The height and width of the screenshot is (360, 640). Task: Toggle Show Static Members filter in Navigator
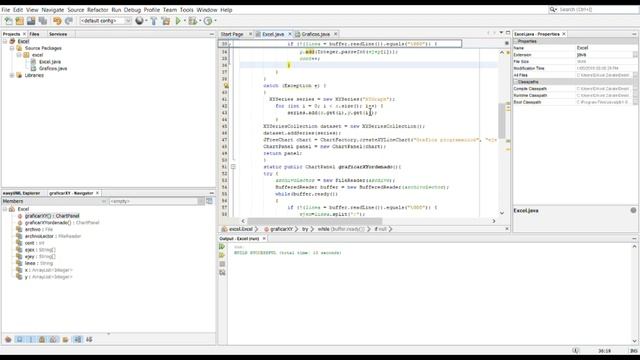tap(31, 340)
